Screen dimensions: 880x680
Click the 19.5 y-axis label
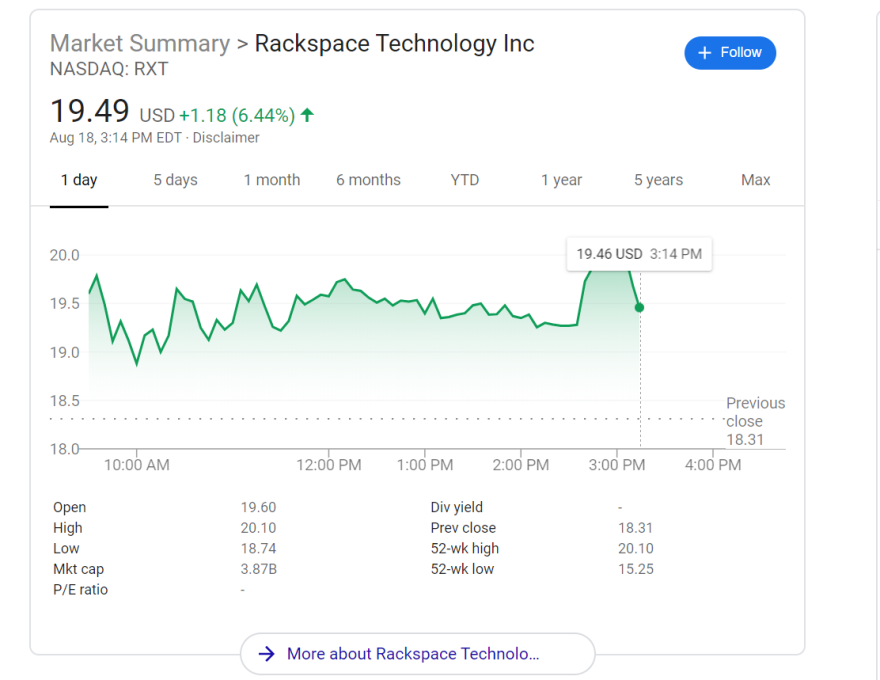[65, 304]
